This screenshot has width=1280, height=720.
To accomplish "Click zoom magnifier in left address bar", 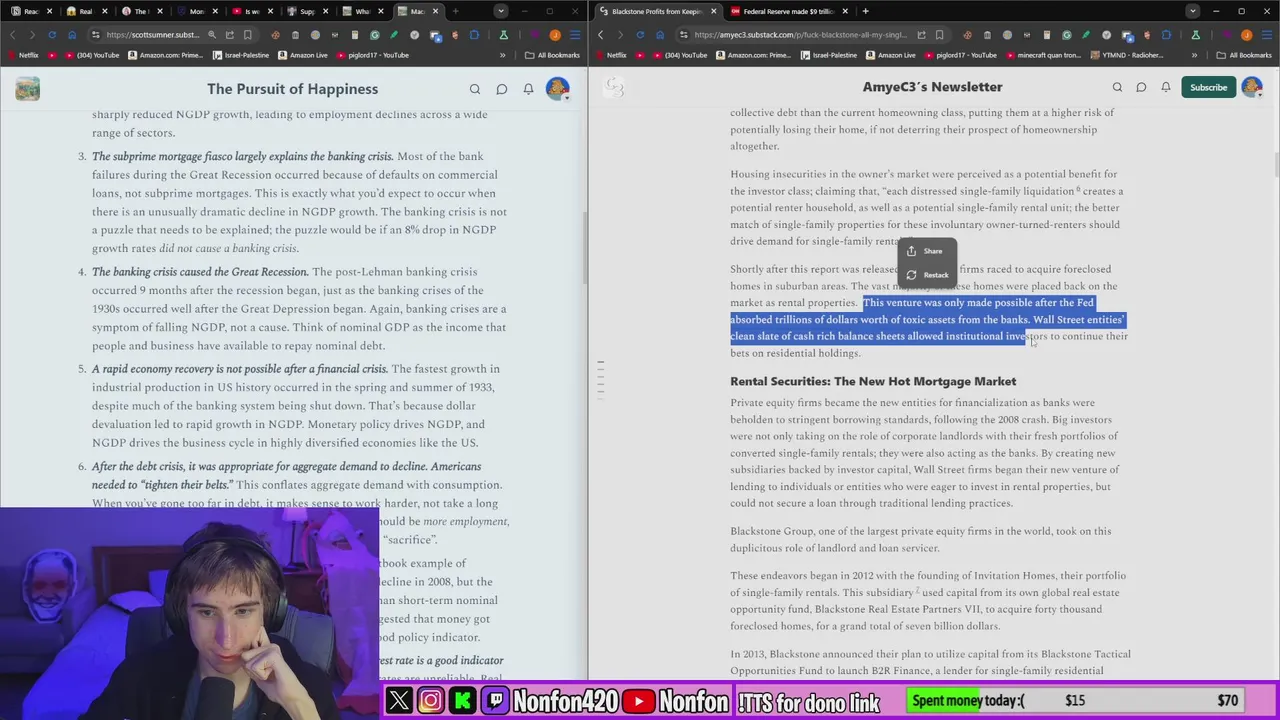I will point(212,35).
